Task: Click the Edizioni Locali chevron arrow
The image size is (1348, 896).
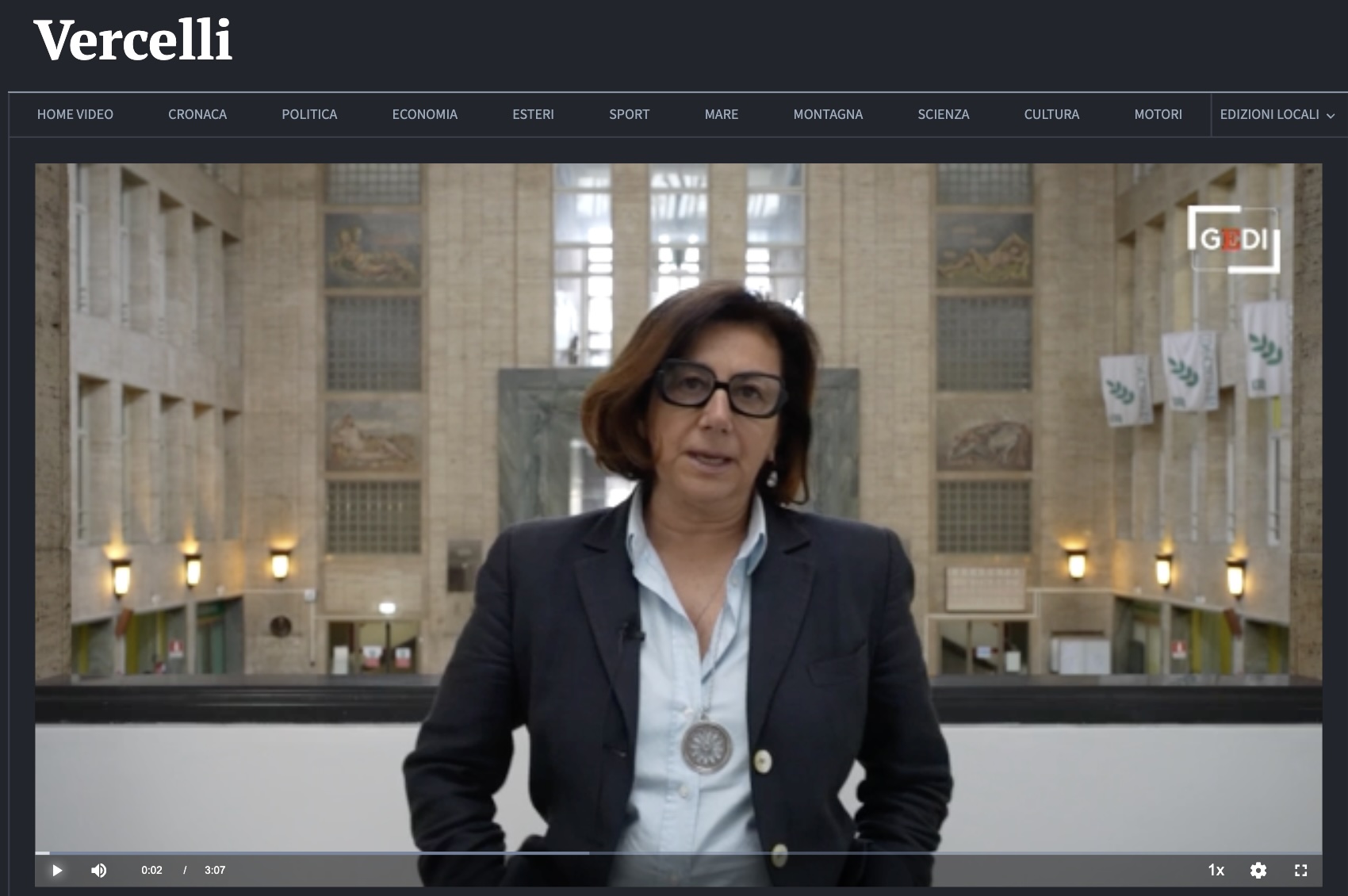Action: [x=1331, y=116]
